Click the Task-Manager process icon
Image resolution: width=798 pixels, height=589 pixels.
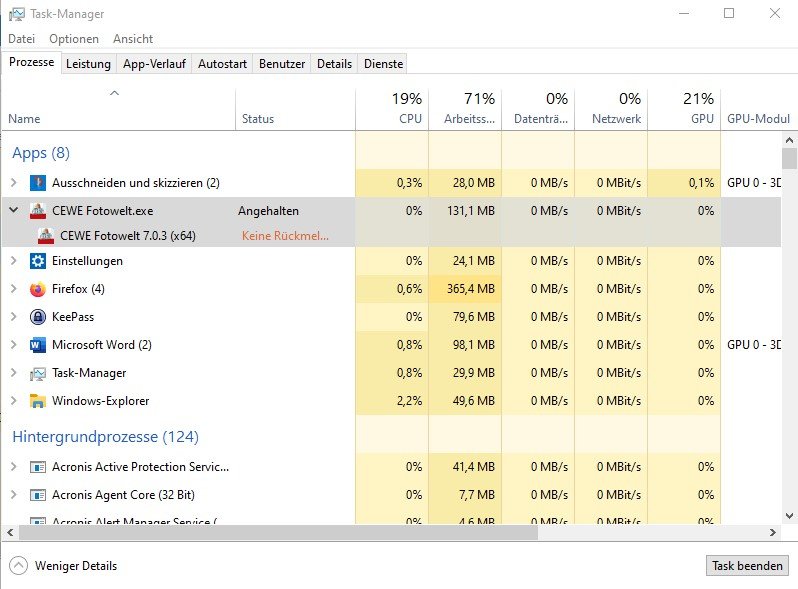click(x=38, y=373)
